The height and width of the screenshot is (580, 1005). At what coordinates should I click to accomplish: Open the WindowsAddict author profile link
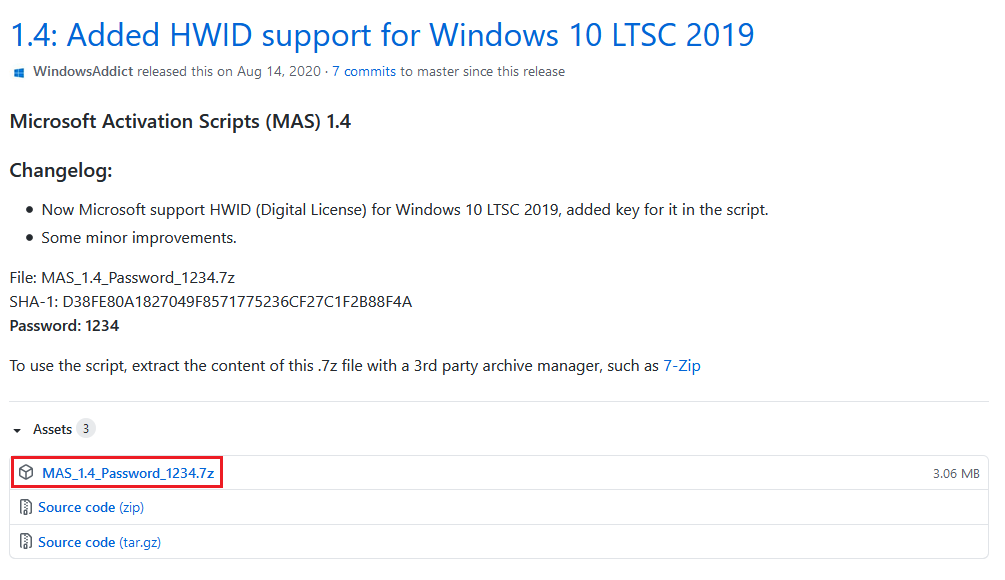84,72
